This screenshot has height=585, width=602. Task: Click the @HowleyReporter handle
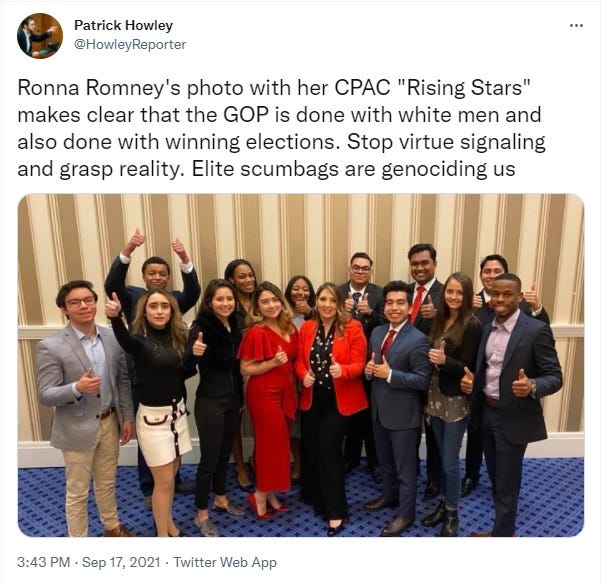click(x=130, y=45)
